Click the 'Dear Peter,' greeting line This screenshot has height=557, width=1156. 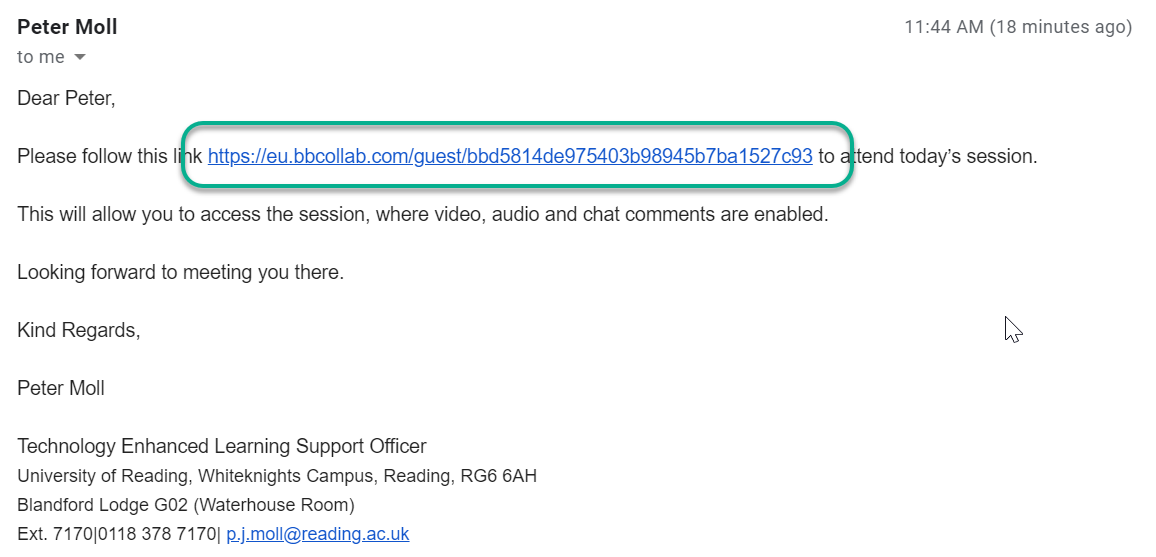(66, 98)
